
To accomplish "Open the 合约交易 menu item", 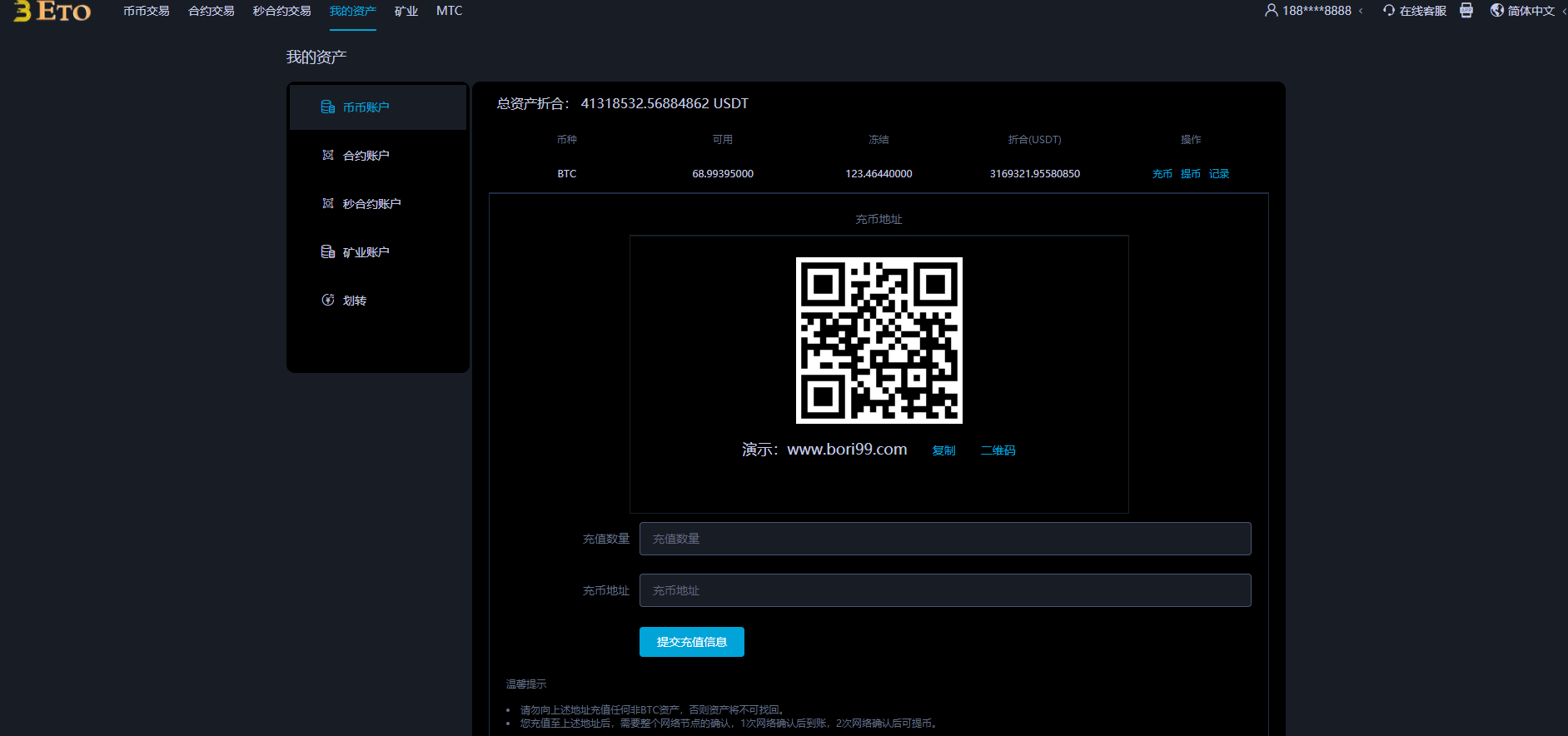I will (212, 11).
